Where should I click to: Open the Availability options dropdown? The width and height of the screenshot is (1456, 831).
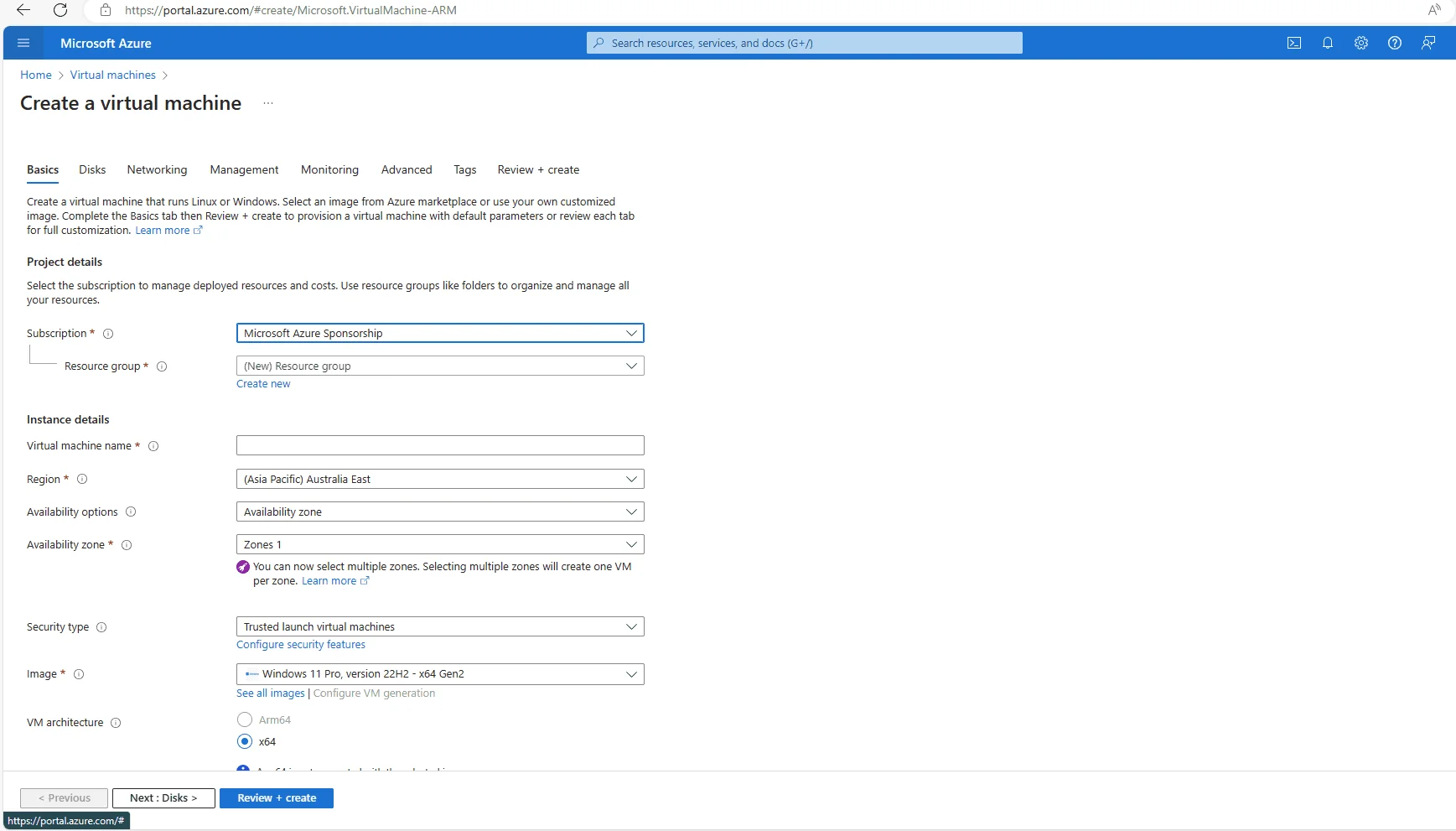click(440, 512)
